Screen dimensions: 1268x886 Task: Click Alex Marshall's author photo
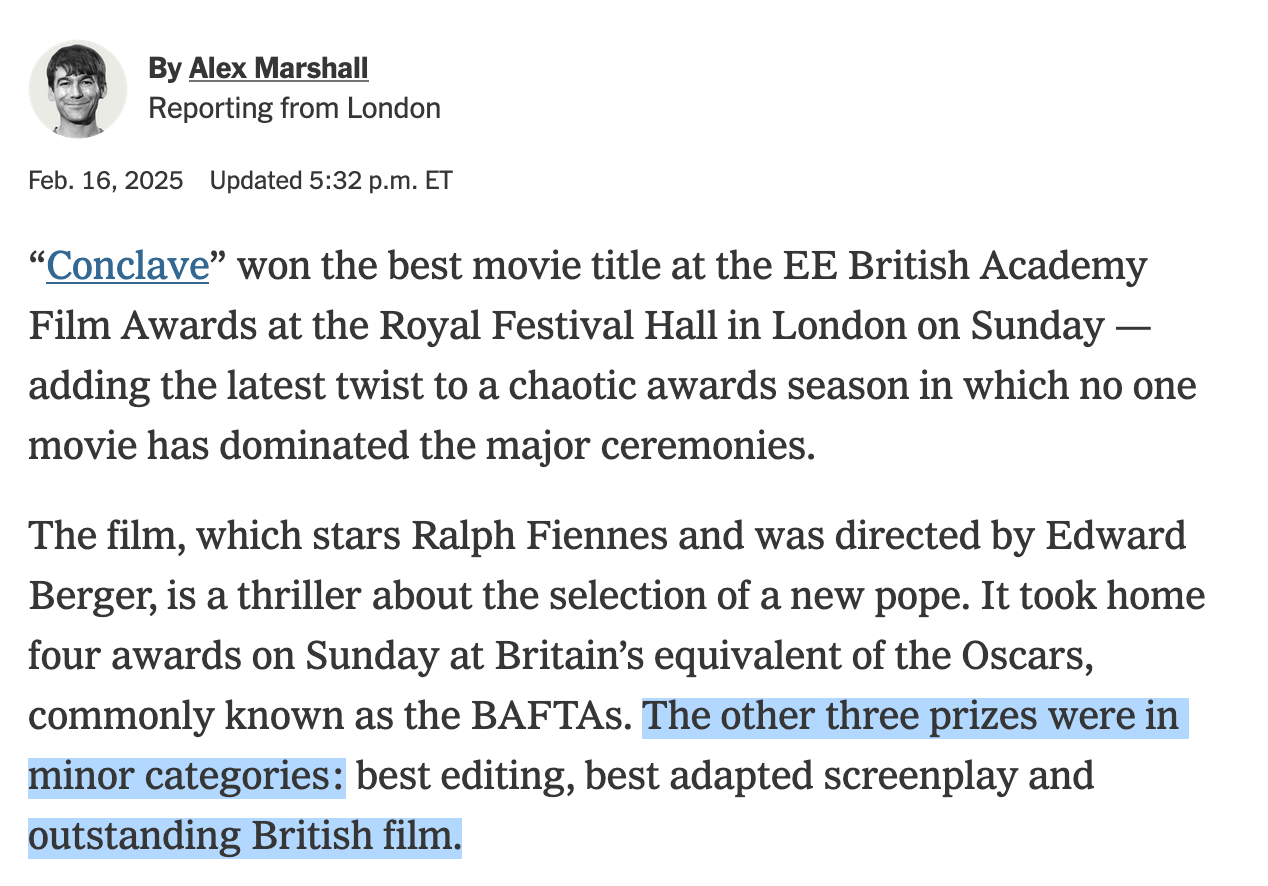tap(78, 89)
